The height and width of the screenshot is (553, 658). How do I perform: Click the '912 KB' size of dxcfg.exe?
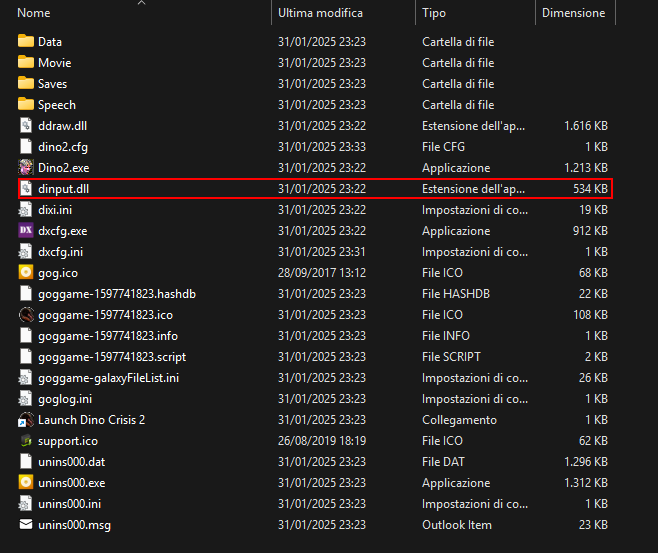pyautogui.click(x=590, y=231)
